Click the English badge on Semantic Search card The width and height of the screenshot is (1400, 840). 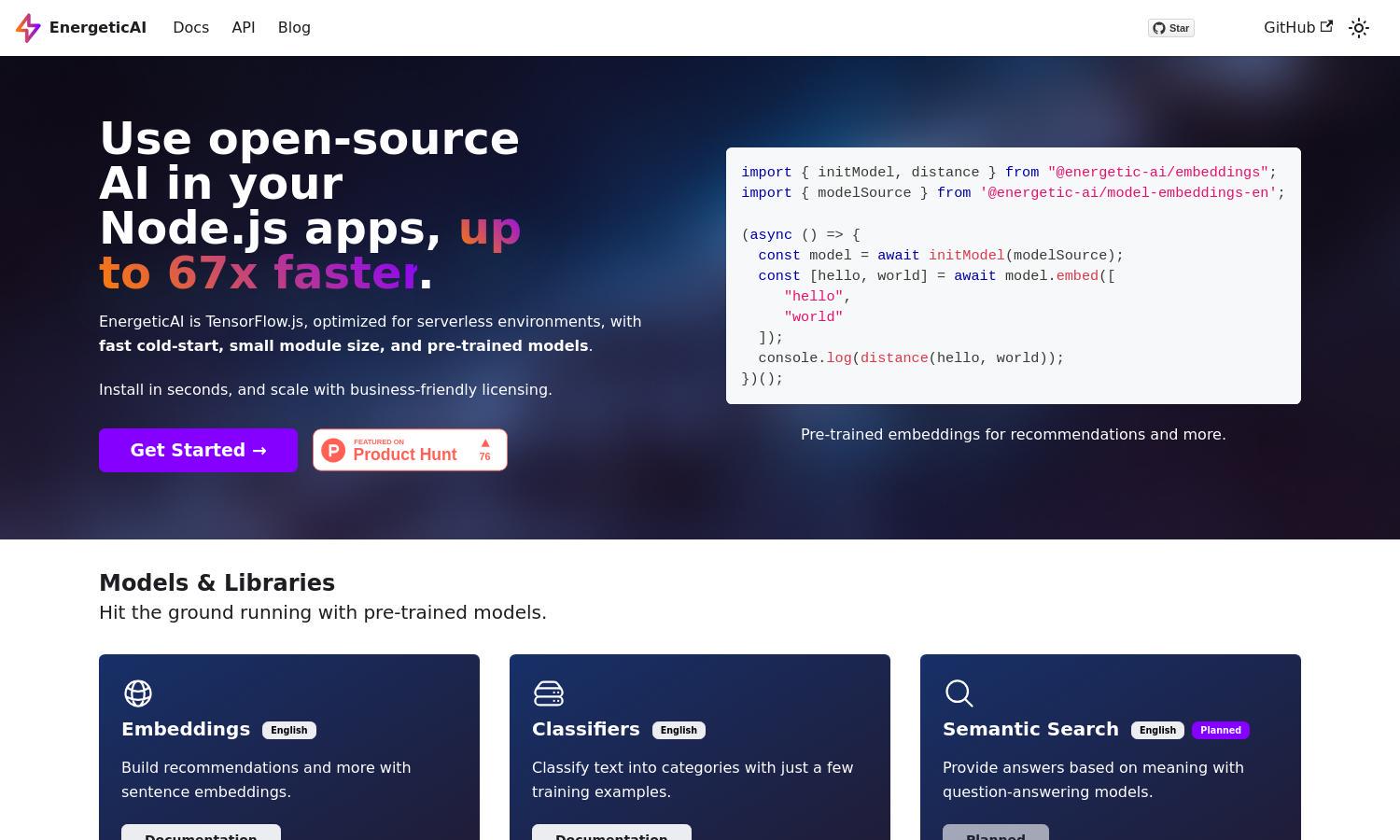tap(1157, 730)
